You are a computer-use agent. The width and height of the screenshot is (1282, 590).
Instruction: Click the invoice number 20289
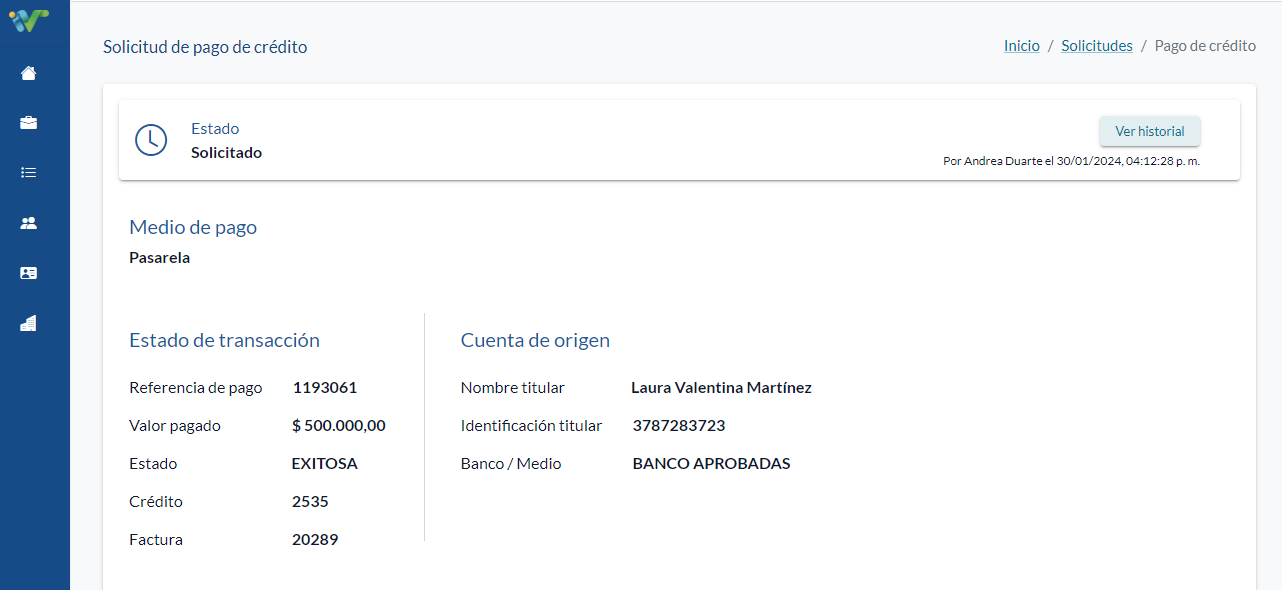(x=315, y=540)
